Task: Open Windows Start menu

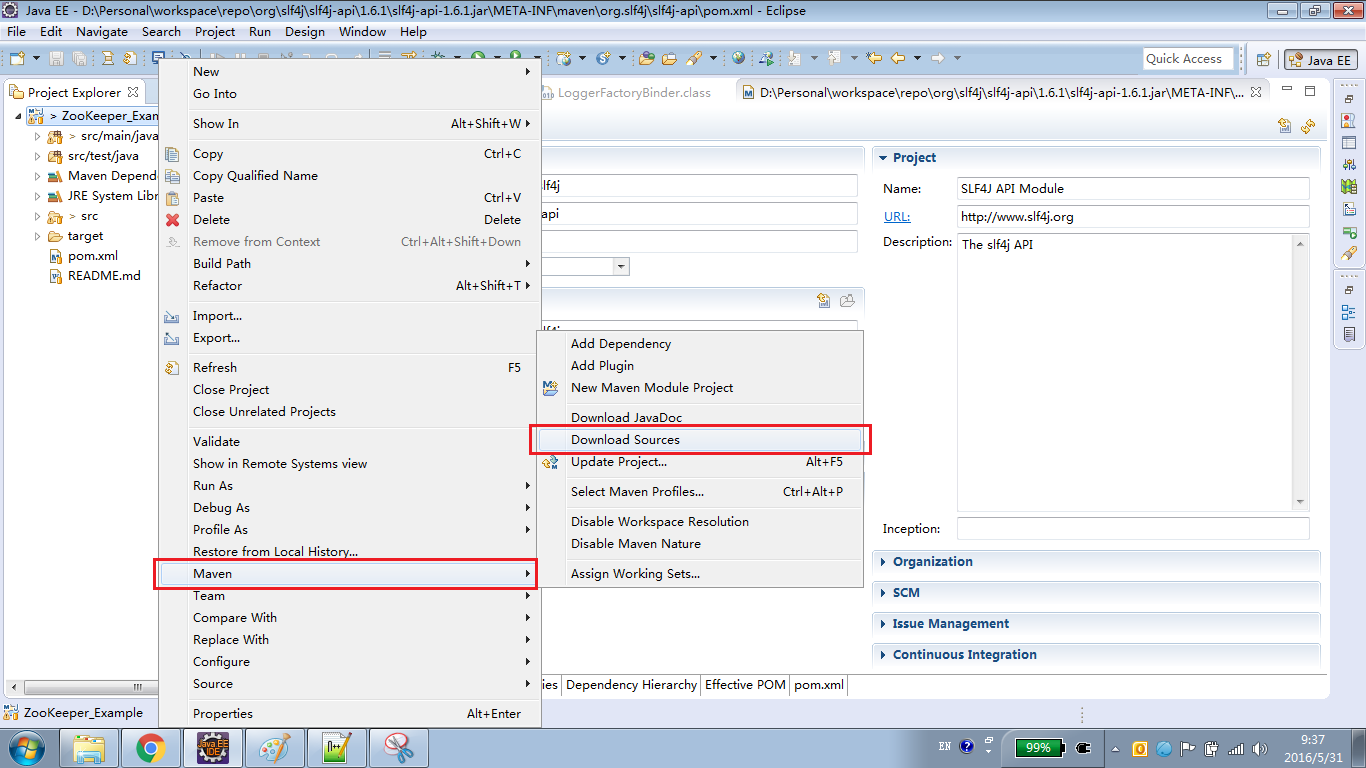Action: pyautogui.click(x=25, y=747)
